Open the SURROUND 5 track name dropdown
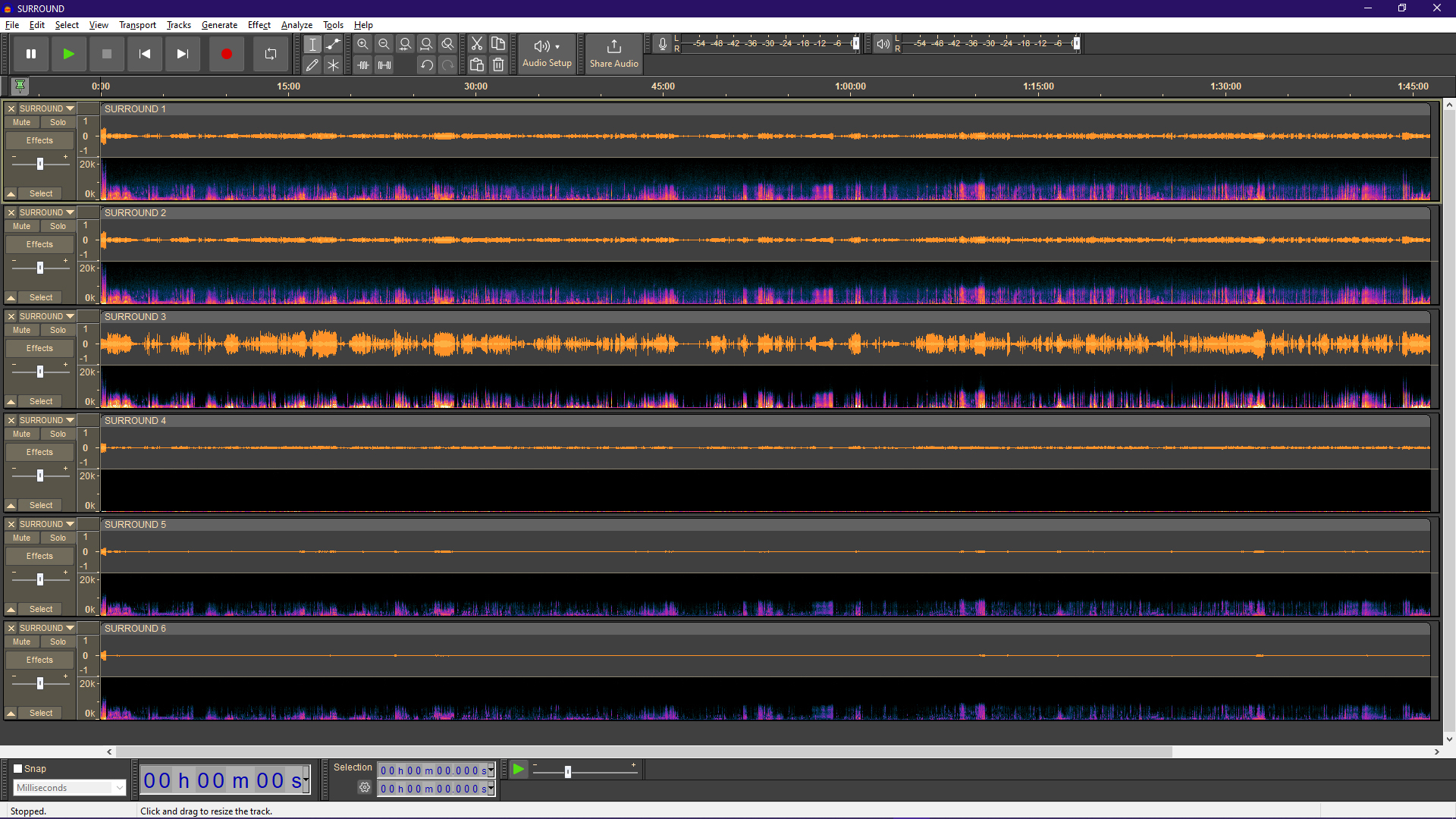Screen dimensions: 1456x819 click(x=47, y=524)
